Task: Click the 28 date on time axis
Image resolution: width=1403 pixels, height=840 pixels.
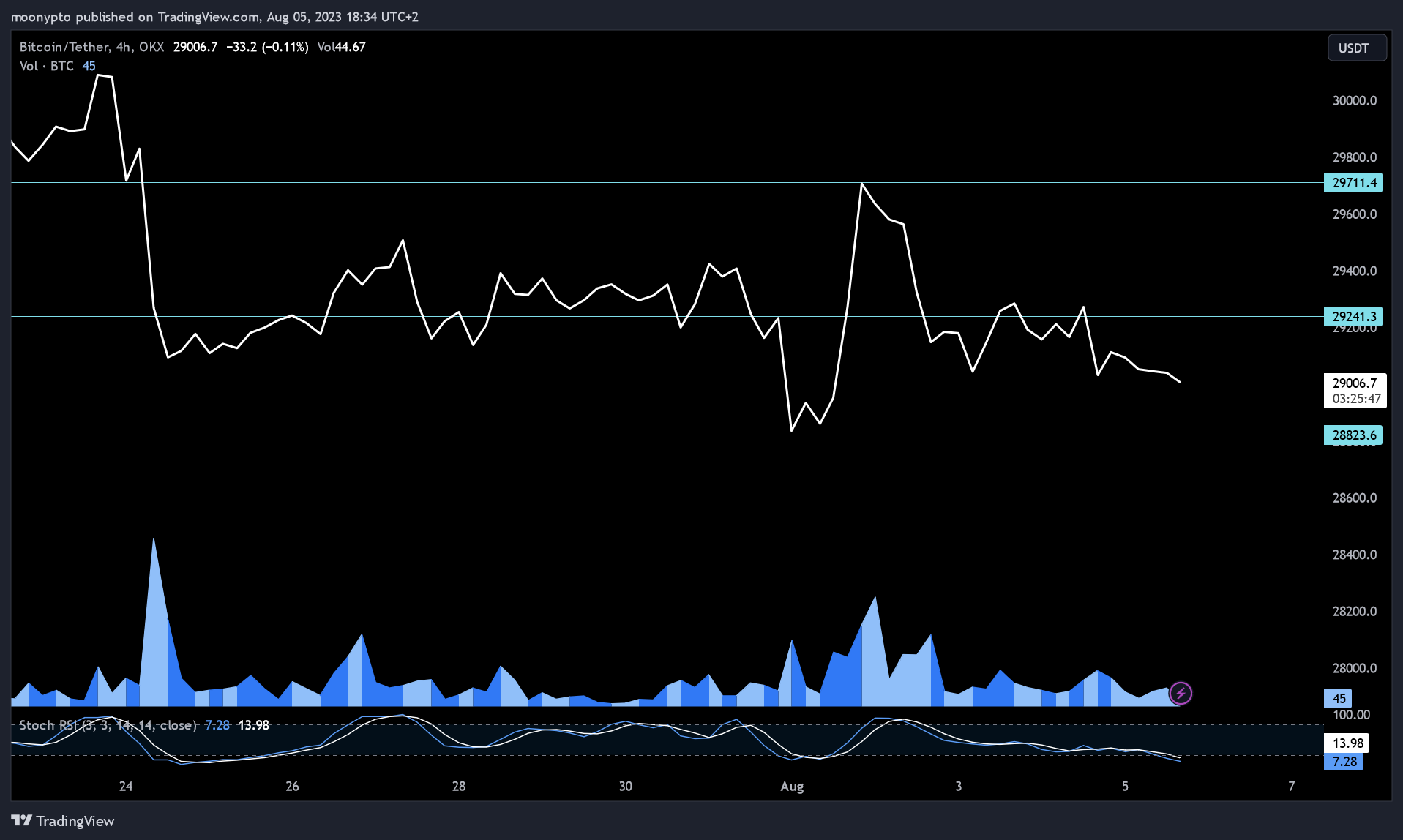Action: [459, 787]
